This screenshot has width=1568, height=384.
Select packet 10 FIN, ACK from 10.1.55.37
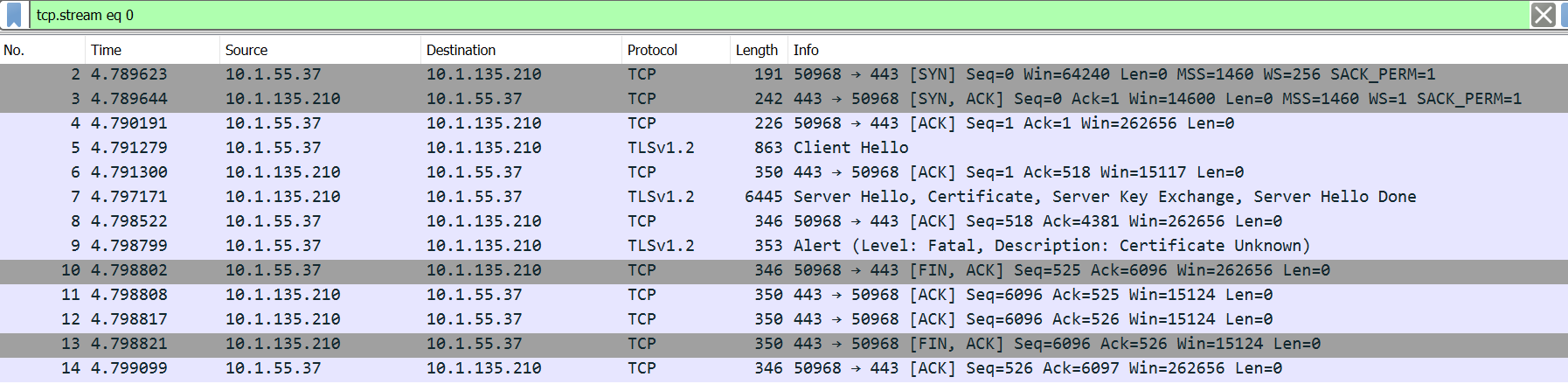1061,270
